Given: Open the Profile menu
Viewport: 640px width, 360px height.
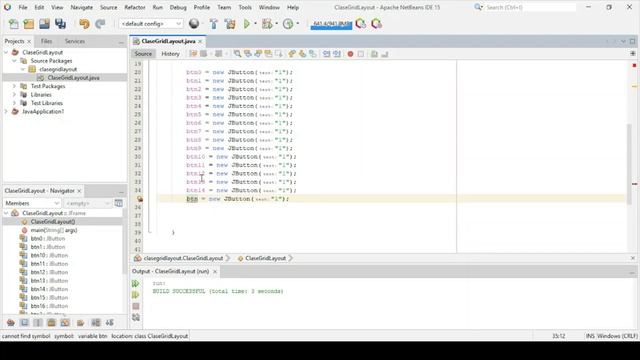Looking at the screenshot, I should click(x=202, y=7).
